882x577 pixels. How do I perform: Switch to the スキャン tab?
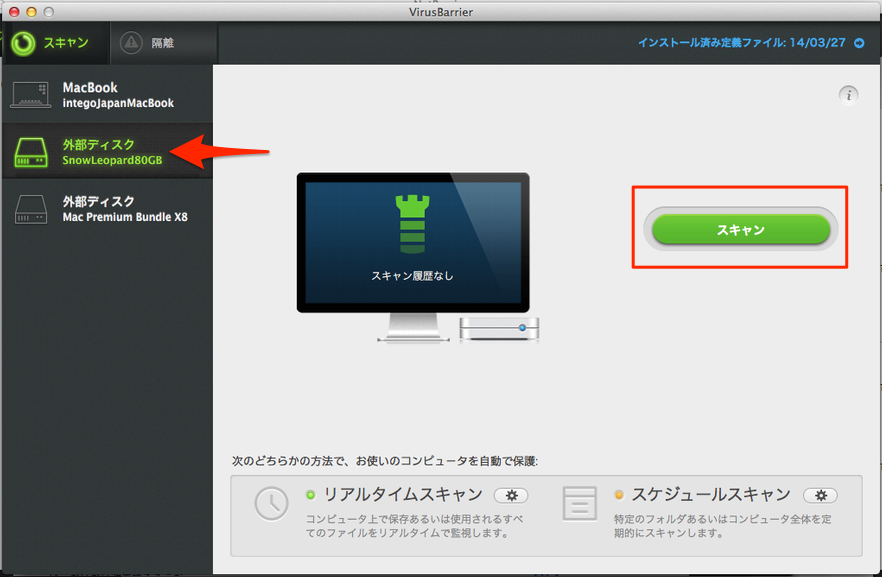pos(55,43)
